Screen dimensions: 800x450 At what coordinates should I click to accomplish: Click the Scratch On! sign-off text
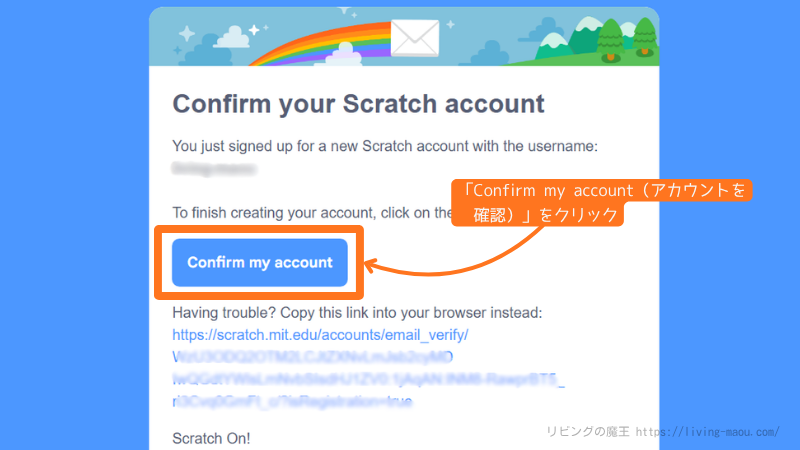click(211, 438)
